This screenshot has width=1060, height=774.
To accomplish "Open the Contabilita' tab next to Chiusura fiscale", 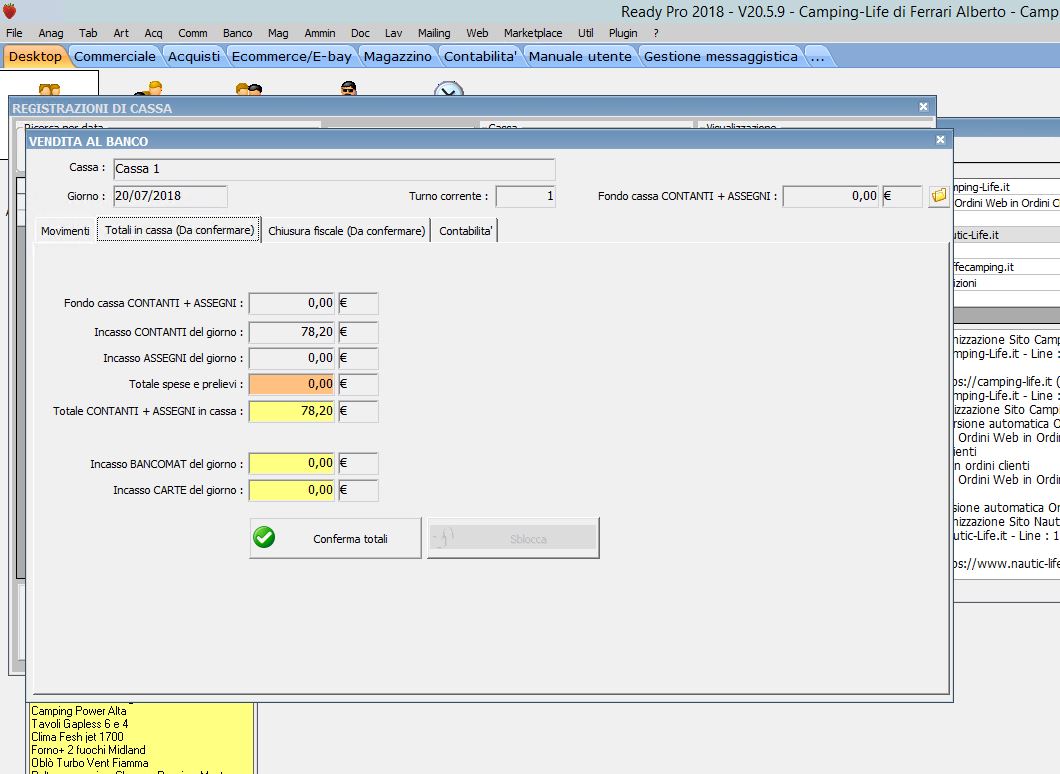I will 466,231.
